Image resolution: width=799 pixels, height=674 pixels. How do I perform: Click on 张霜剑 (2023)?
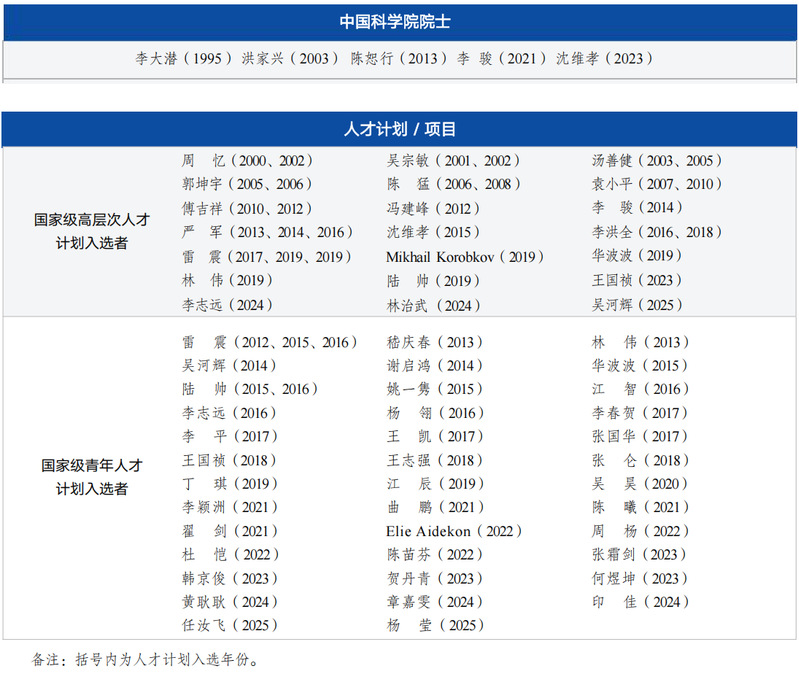639,555
